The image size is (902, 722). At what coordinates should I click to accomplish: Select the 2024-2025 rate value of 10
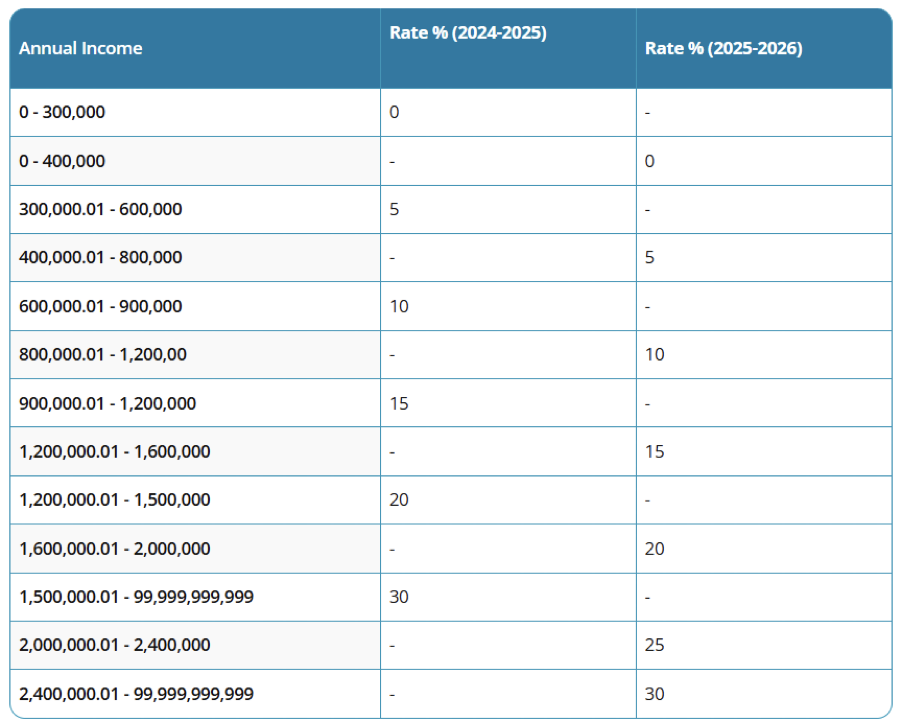[399, 306]
